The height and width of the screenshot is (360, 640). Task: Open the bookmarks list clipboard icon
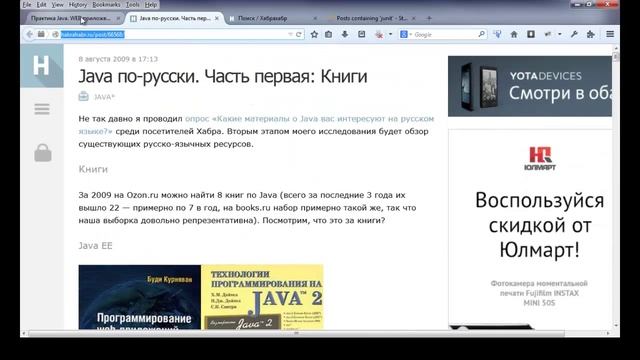coord(329,35)
